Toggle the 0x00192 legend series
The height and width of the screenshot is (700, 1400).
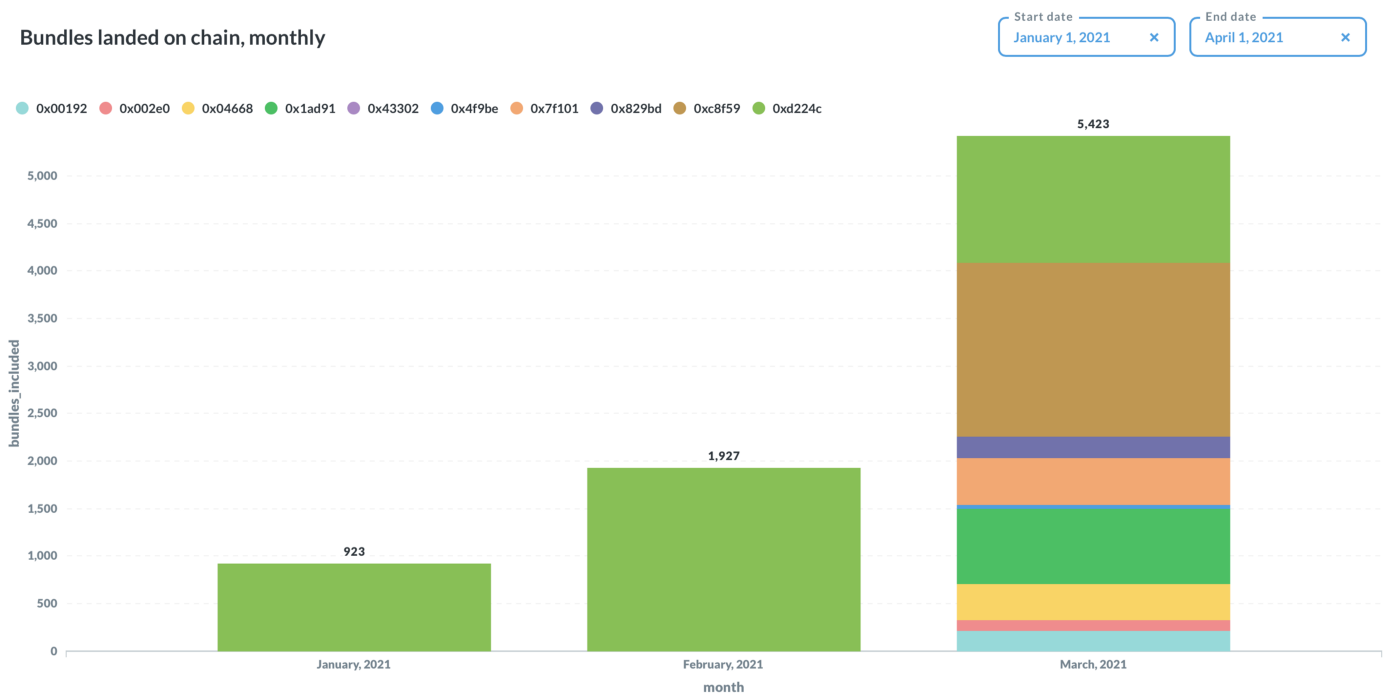click(52, 108)
